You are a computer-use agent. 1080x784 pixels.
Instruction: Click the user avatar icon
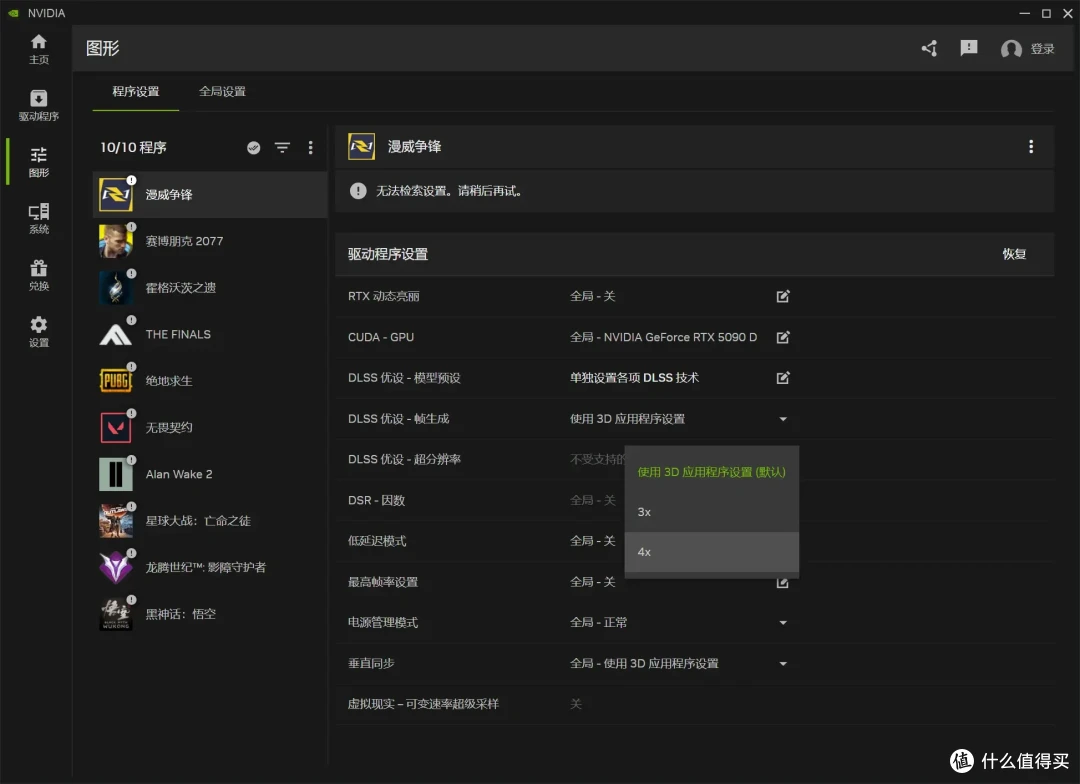tap(1011, 49)
